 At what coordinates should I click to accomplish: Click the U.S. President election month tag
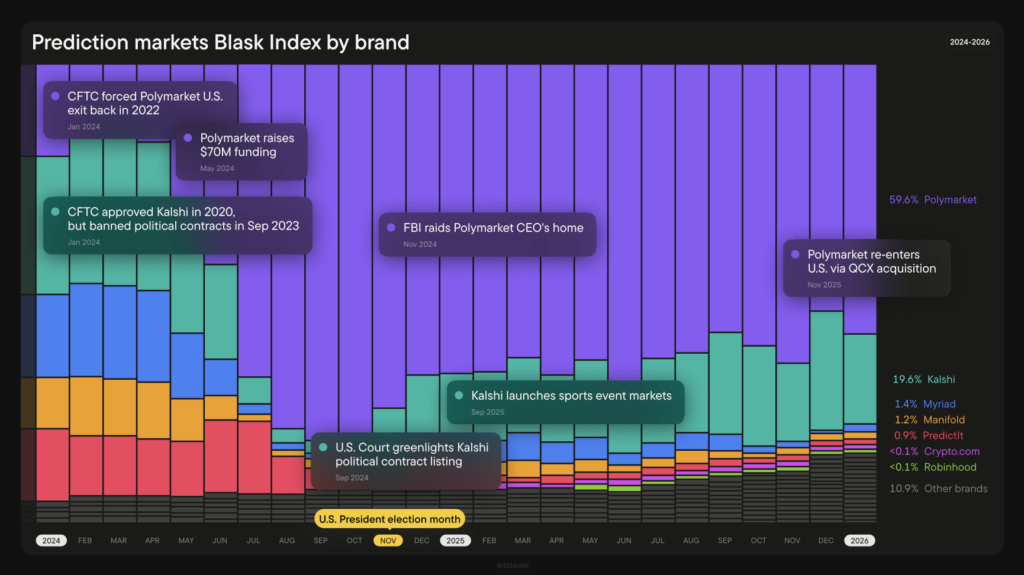(390, 519)
